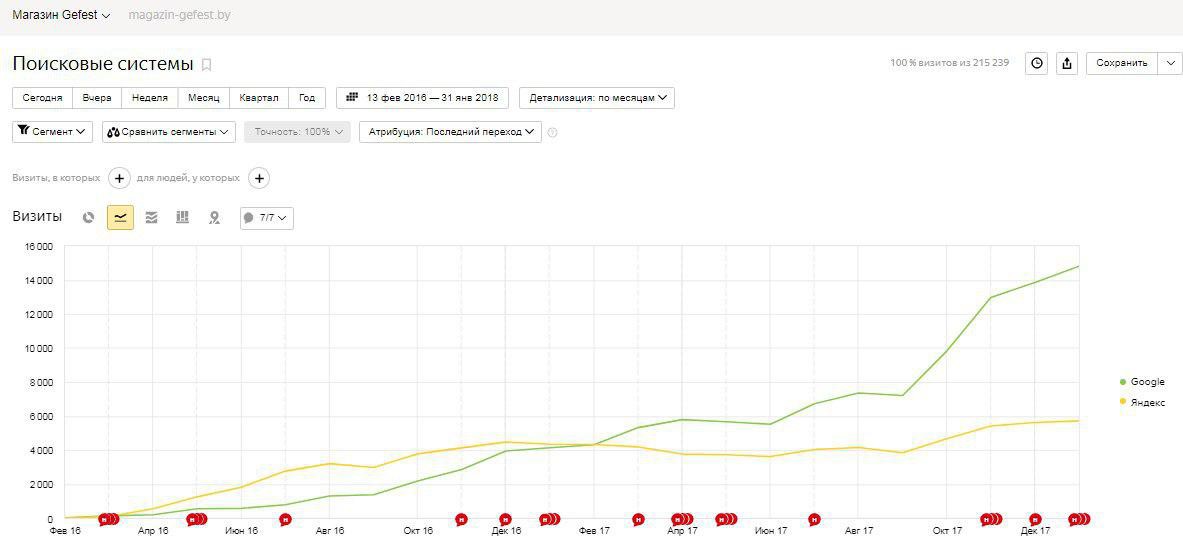Click the Визиты metric label
This screenshot has height=560, width=1183.
[x=37, y=217]
